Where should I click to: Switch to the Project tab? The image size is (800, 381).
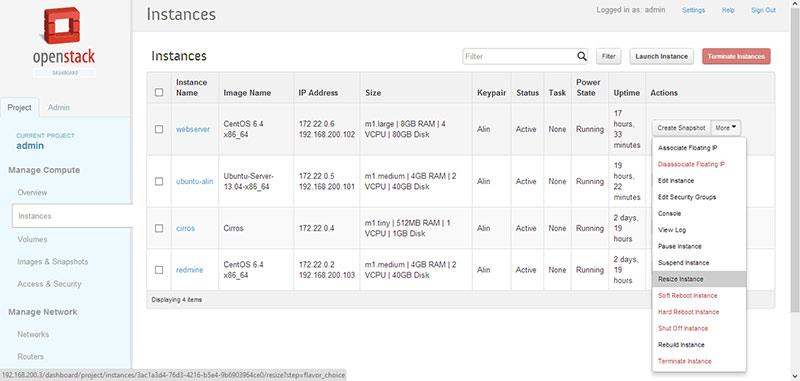point(19,108)
